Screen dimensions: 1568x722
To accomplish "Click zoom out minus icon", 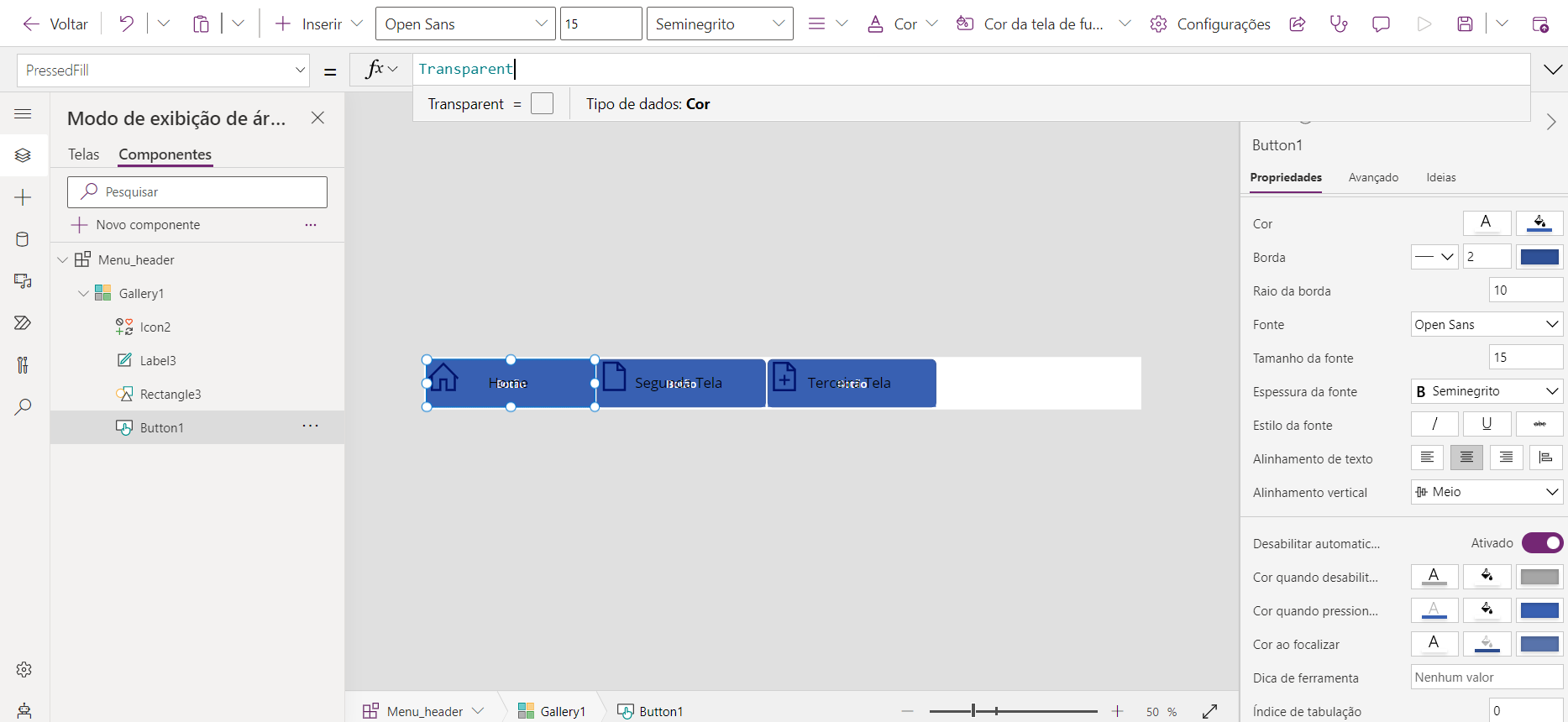I will point(907,711).
